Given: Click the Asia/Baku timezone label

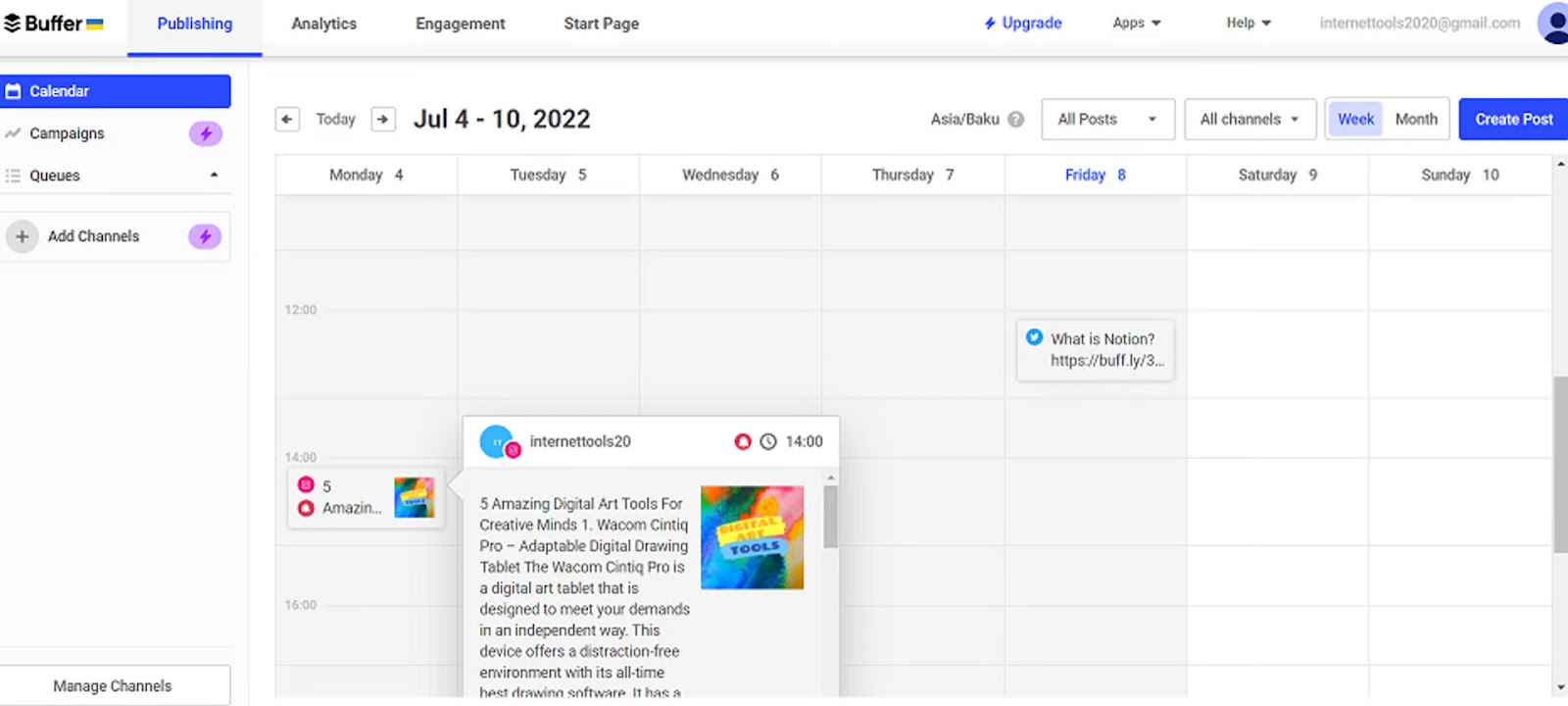Looking at the screenshot, I should pos(964,120).
